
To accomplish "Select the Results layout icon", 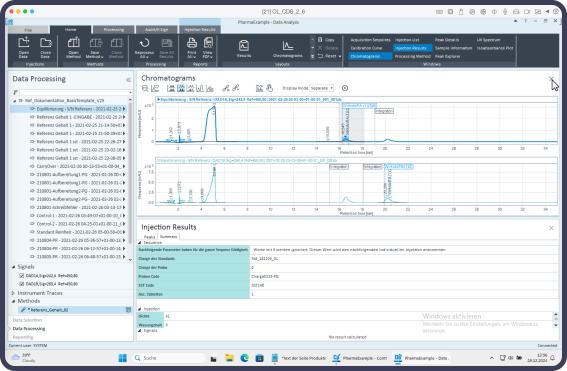I will click(x=244, y=48).
